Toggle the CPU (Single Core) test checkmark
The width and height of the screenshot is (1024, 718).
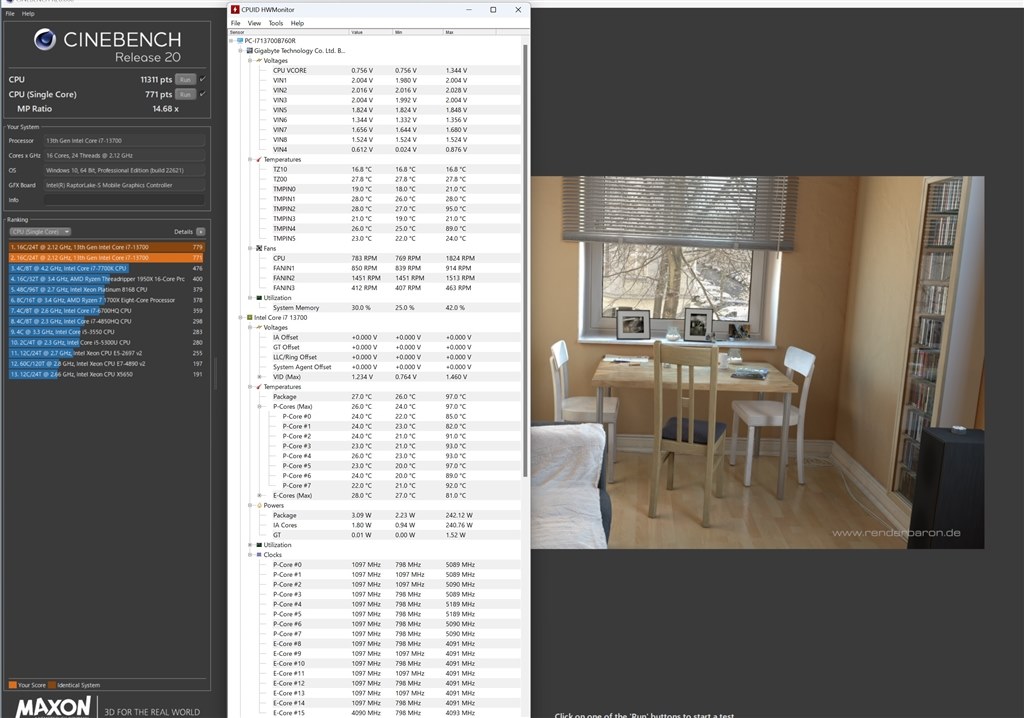point(202,94)
